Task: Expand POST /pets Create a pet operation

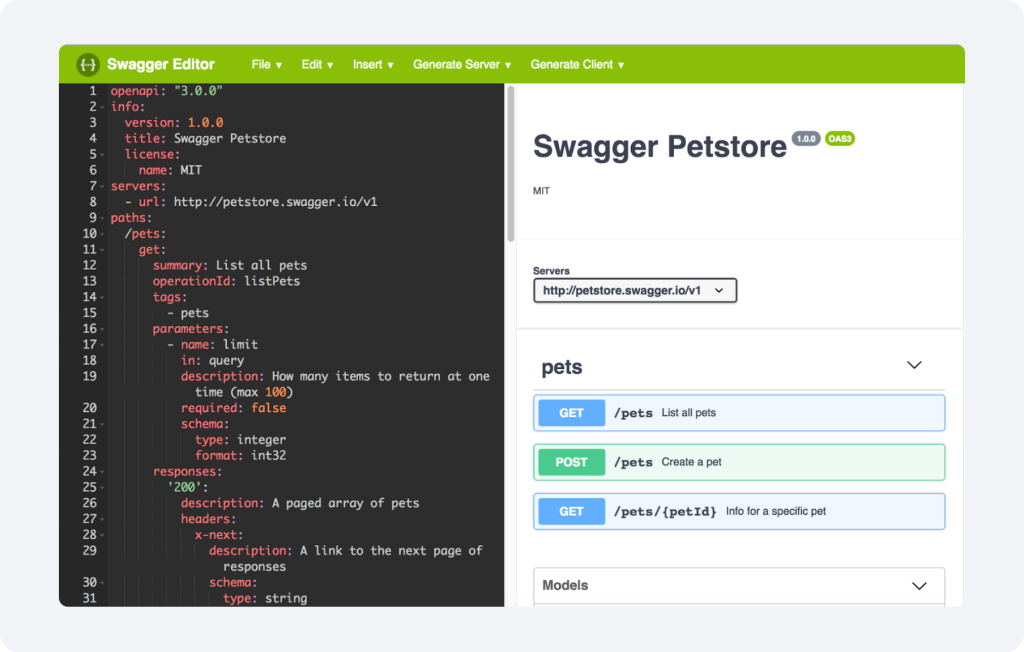Action: coord(739,462)
